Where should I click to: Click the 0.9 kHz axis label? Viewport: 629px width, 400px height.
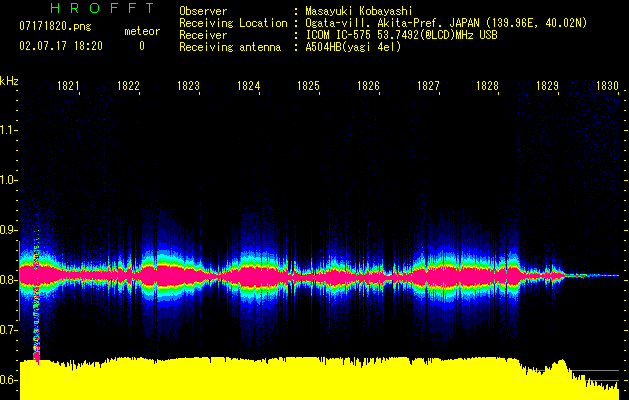pyautogui.click(x=8, y=230)
